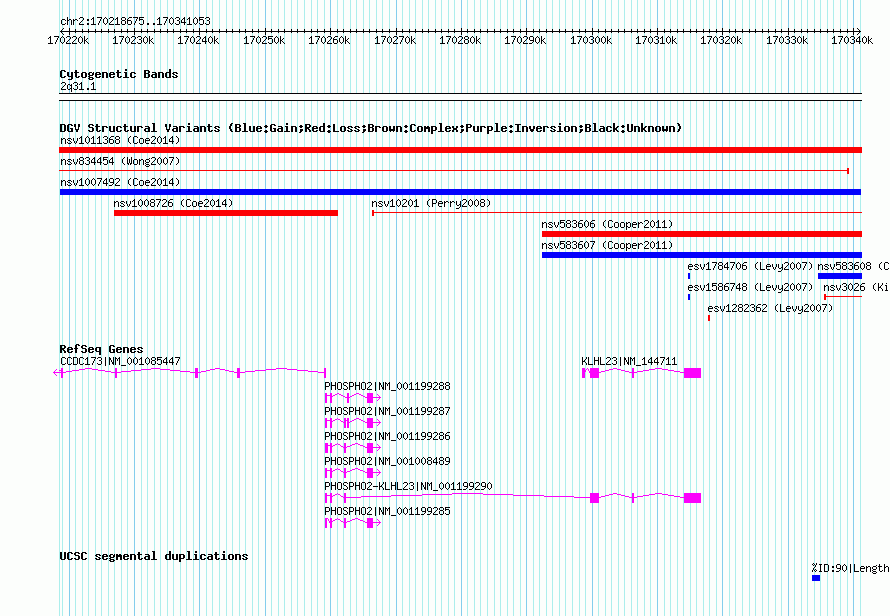Open the CCDC173|NM_001085447 gene label
890x616 pixels.
[120, 361]
